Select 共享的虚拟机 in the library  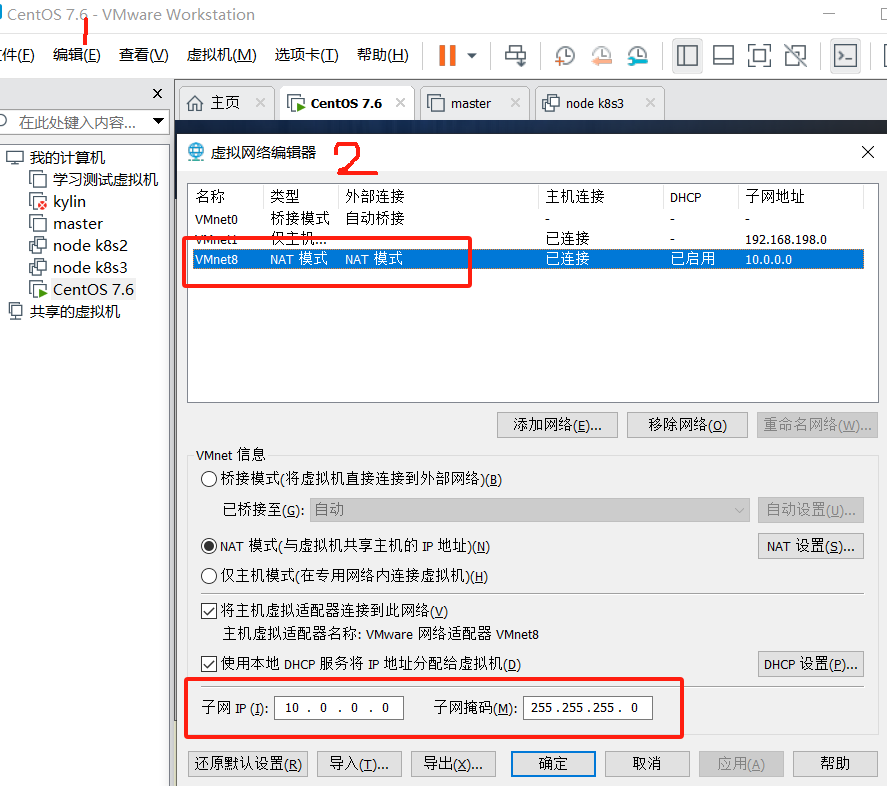coord(74,311)
